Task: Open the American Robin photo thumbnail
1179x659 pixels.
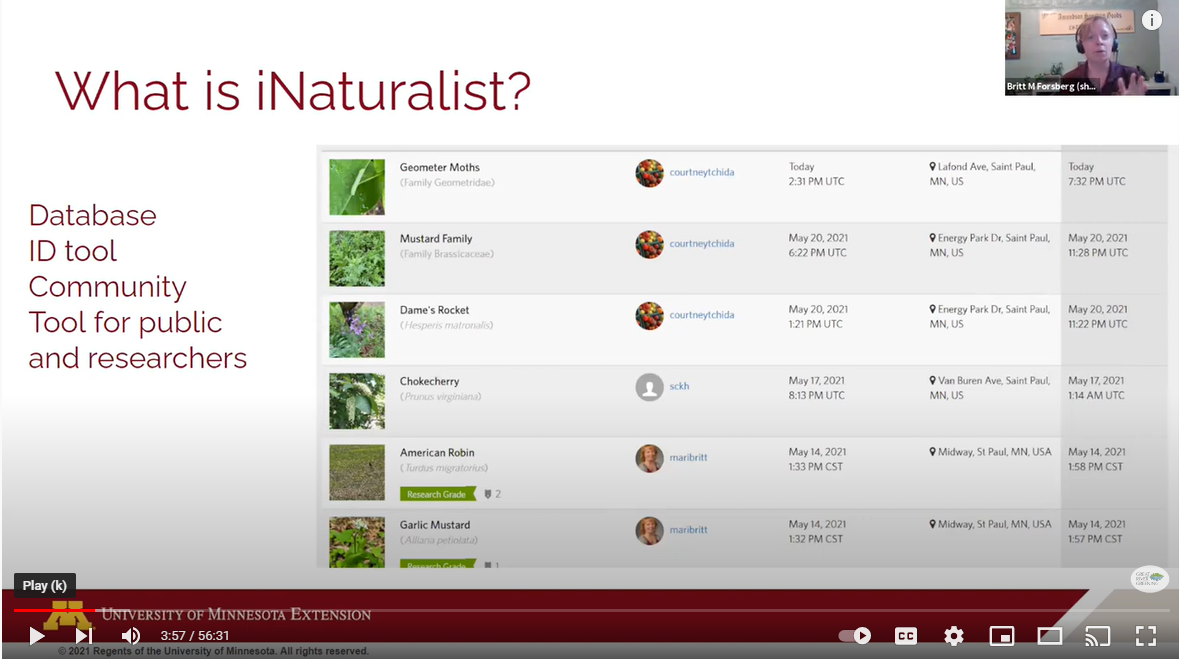Action: pyautogui.click(x=357, y=472)
